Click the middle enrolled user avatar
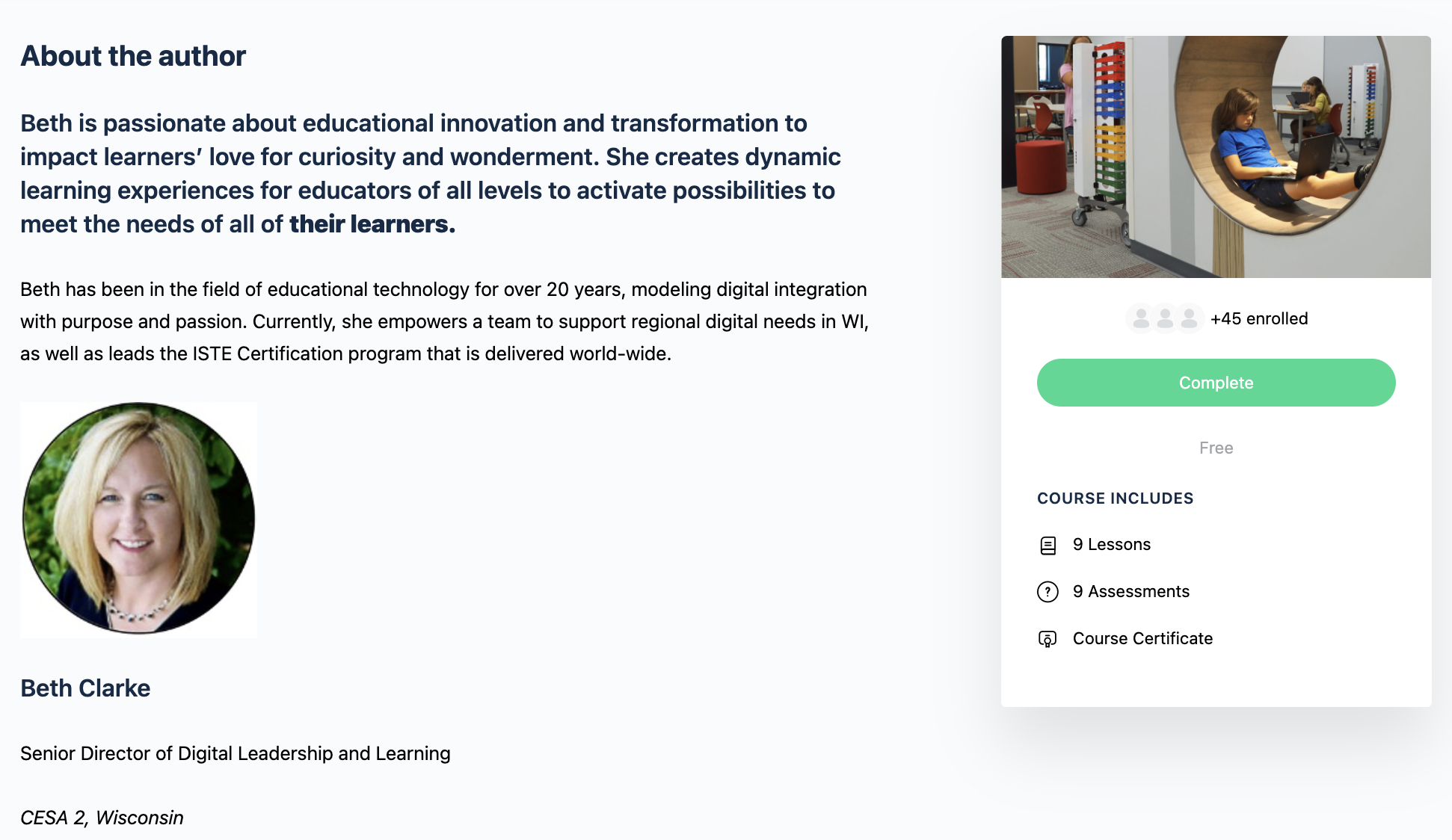This screenshot has width=1452, height=840. 1165,318
